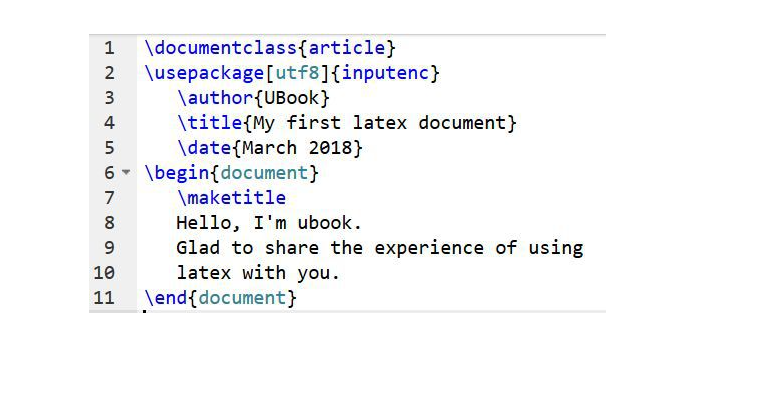Click the word article in braces
772x395 pixels.
347,48
